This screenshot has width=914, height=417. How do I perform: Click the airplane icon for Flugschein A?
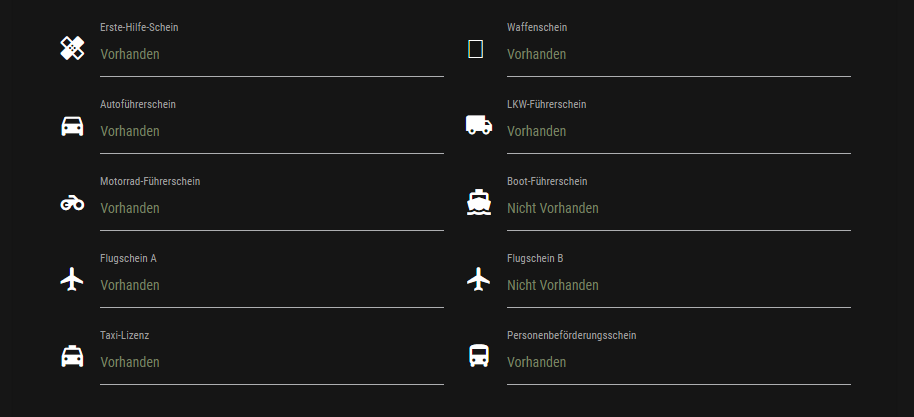(72, 280)
